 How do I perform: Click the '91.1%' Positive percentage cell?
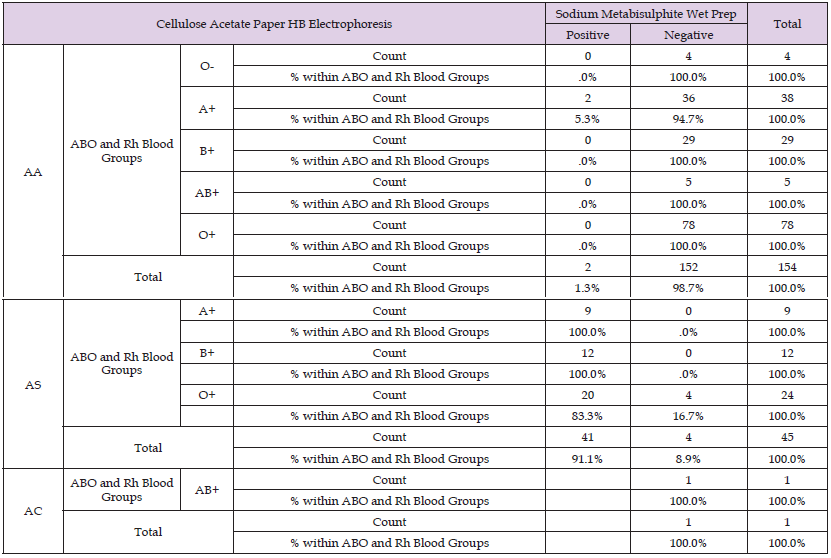[x=587, y=459]
